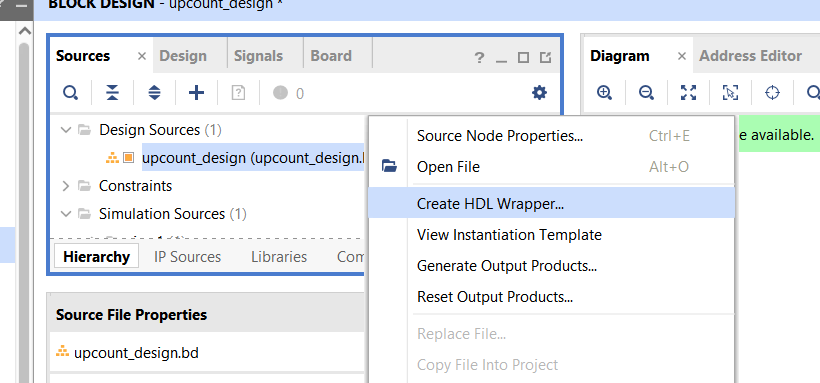The width and height of the screenshot is (820, 383).
Task: Zoom to fit the Diagram
Action: coord(689,93)
